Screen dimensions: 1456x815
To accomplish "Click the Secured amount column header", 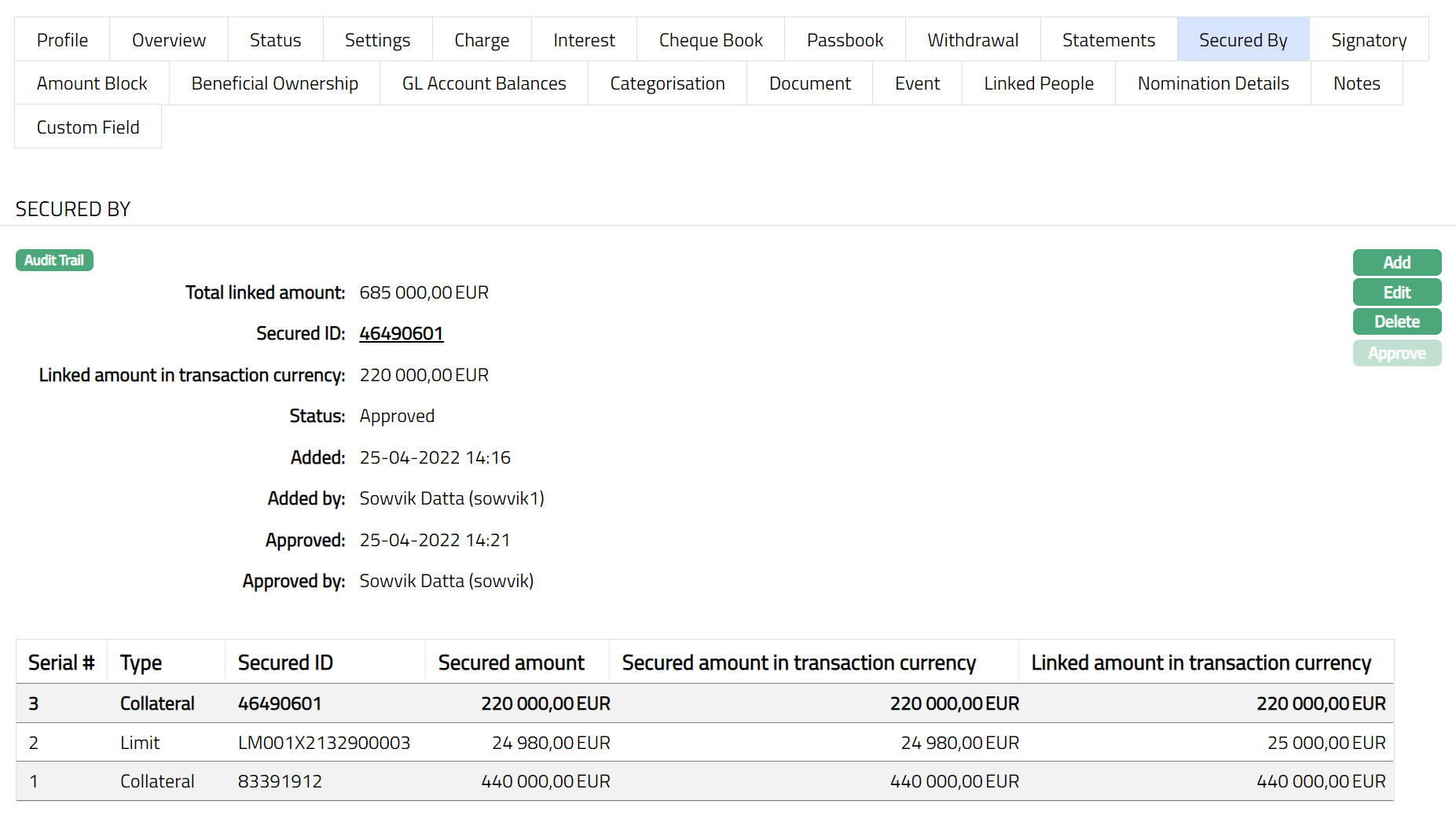I will click(x=511, y=663).
